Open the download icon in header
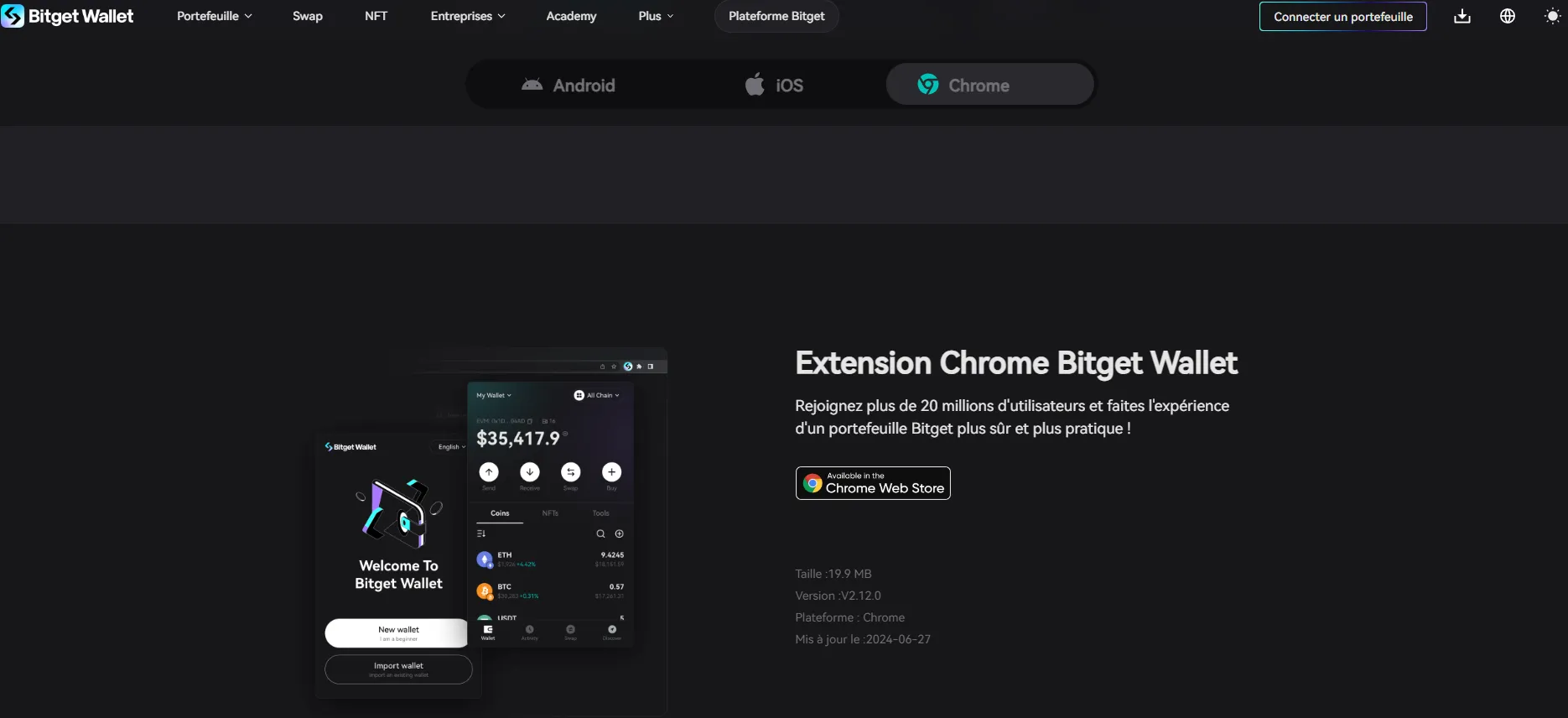The width and height of the screenshot is (1568, 718). 1462,16
